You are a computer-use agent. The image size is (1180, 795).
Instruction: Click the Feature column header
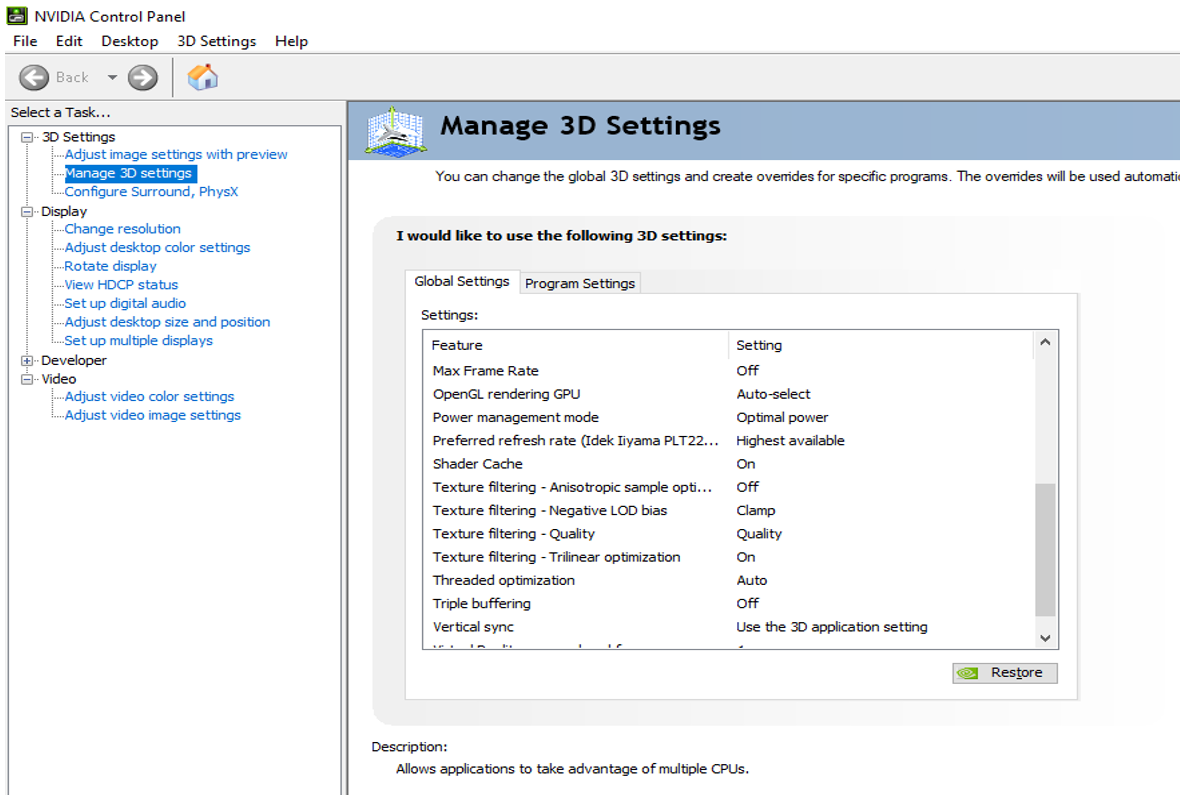tap(576, 346)
